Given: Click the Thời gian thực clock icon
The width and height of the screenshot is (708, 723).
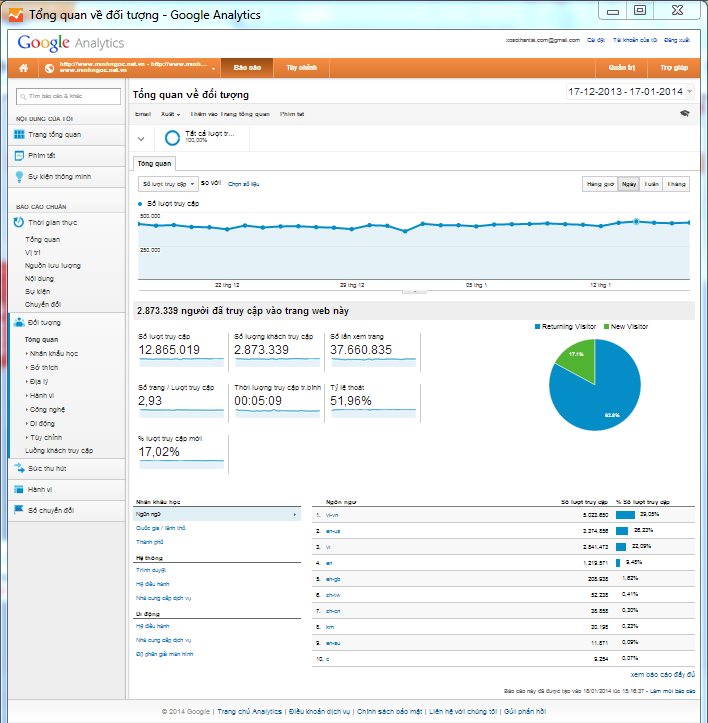Looking at the screenshot, I should coord(19,222).
